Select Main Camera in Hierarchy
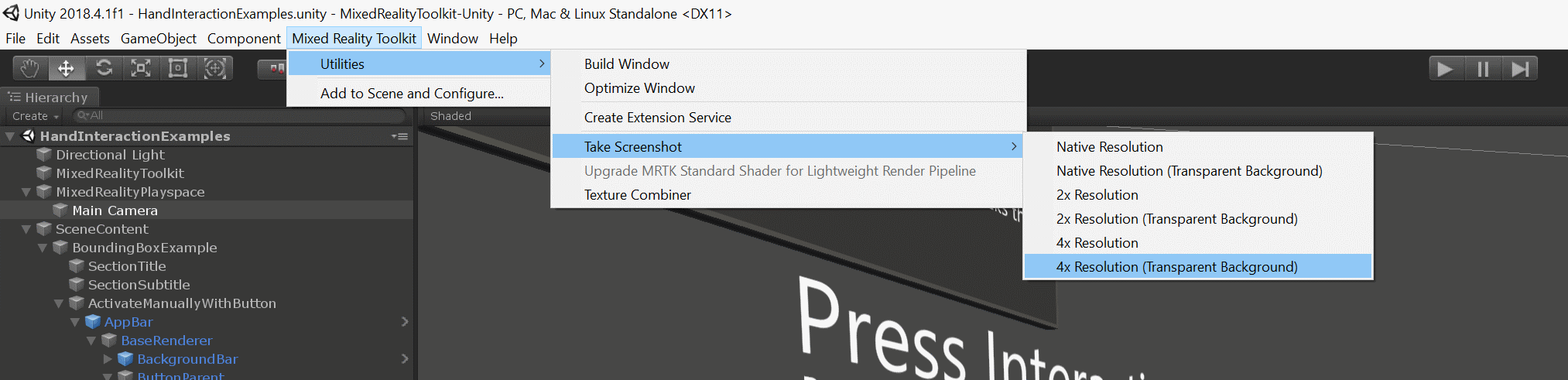Screen dimensions: 1568x380 point(115,211)
